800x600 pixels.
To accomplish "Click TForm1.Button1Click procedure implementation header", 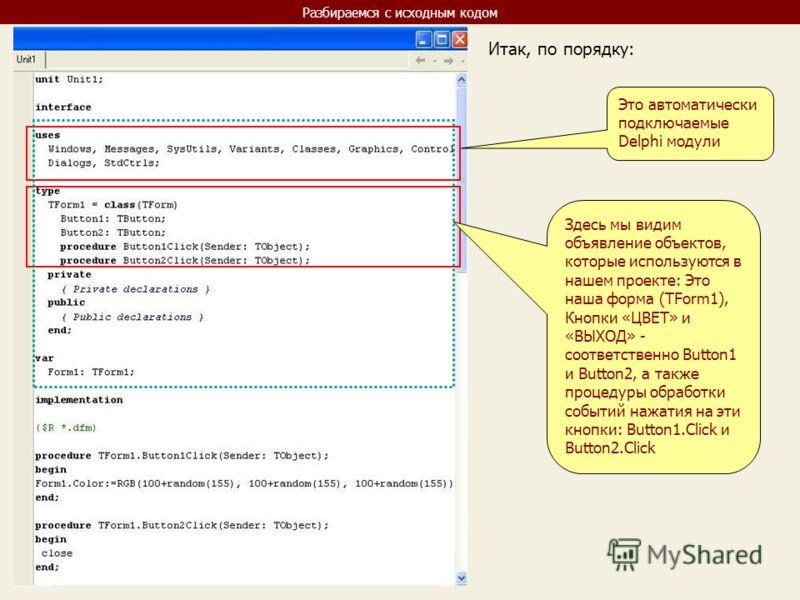I will point(182,456).
